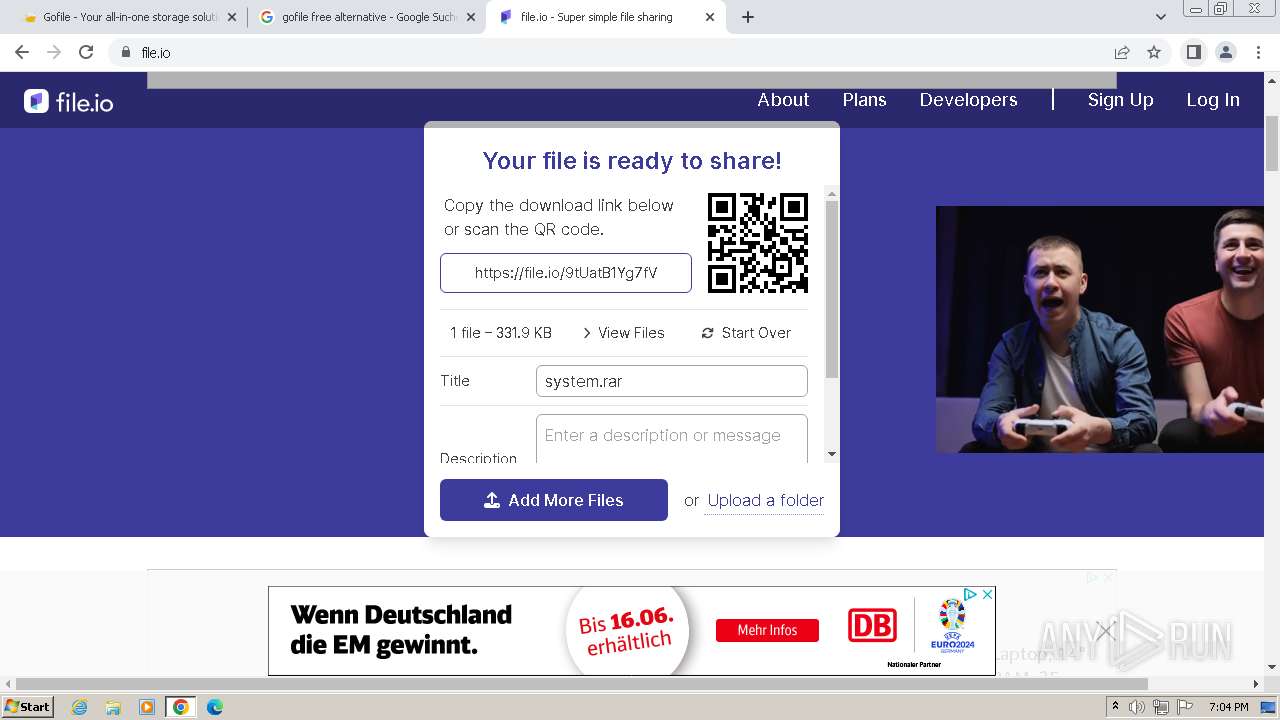The height and width of the screenshot is (720, 1280).
Task: Click the download link field
Action: [x=566, y=273]
